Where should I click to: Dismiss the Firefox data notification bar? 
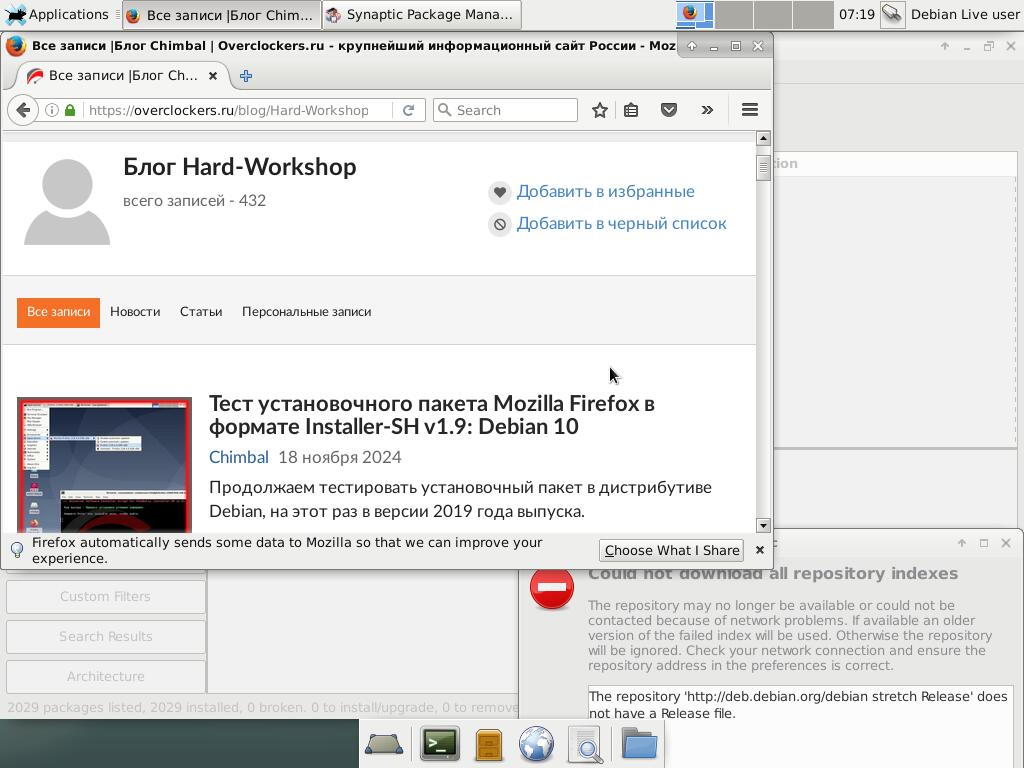(760, 550)
